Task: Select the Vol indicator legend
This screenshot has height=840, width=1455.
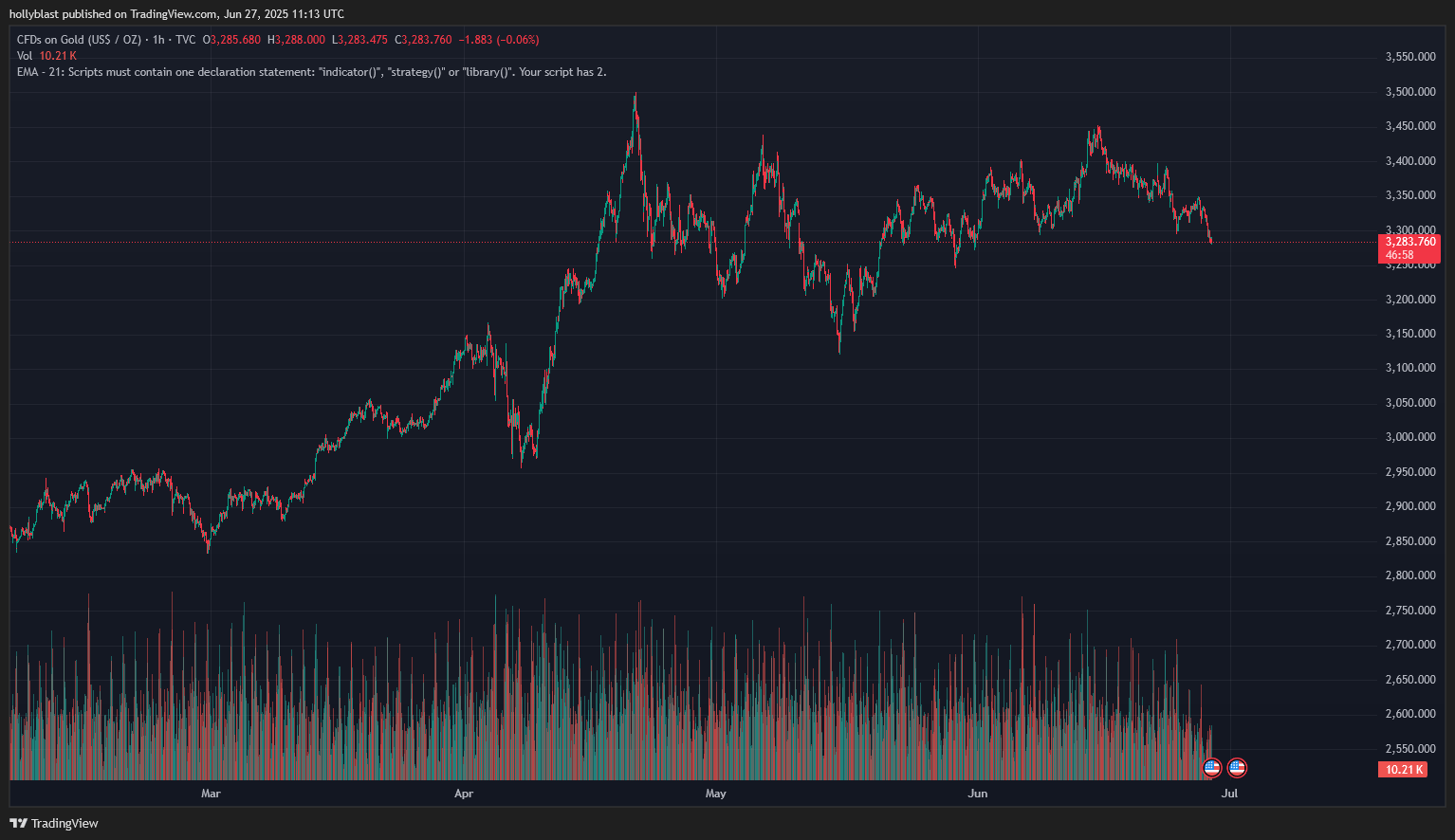Action: point(25,56)
